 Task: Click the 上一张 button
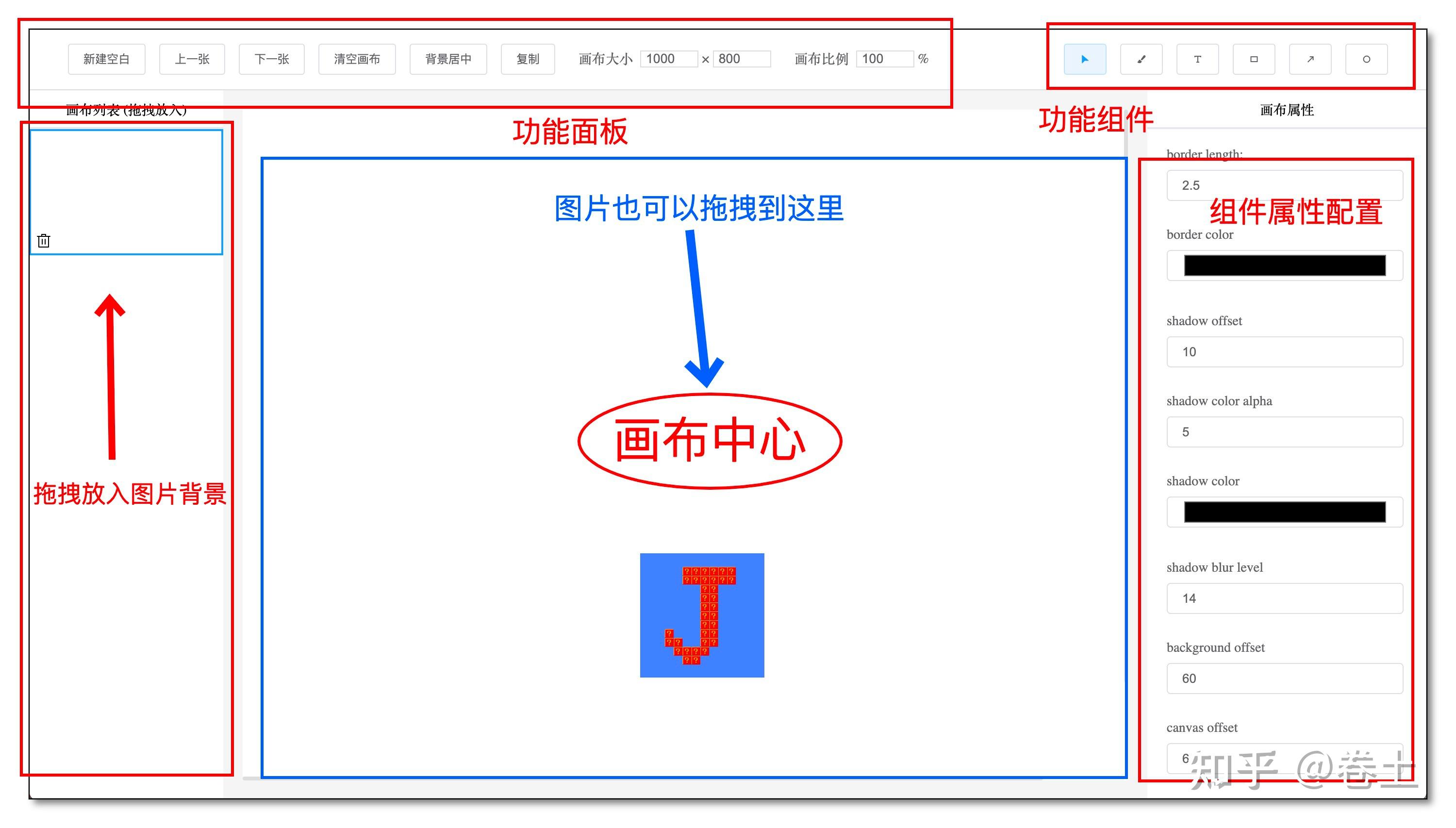click(x=192, y=59)
